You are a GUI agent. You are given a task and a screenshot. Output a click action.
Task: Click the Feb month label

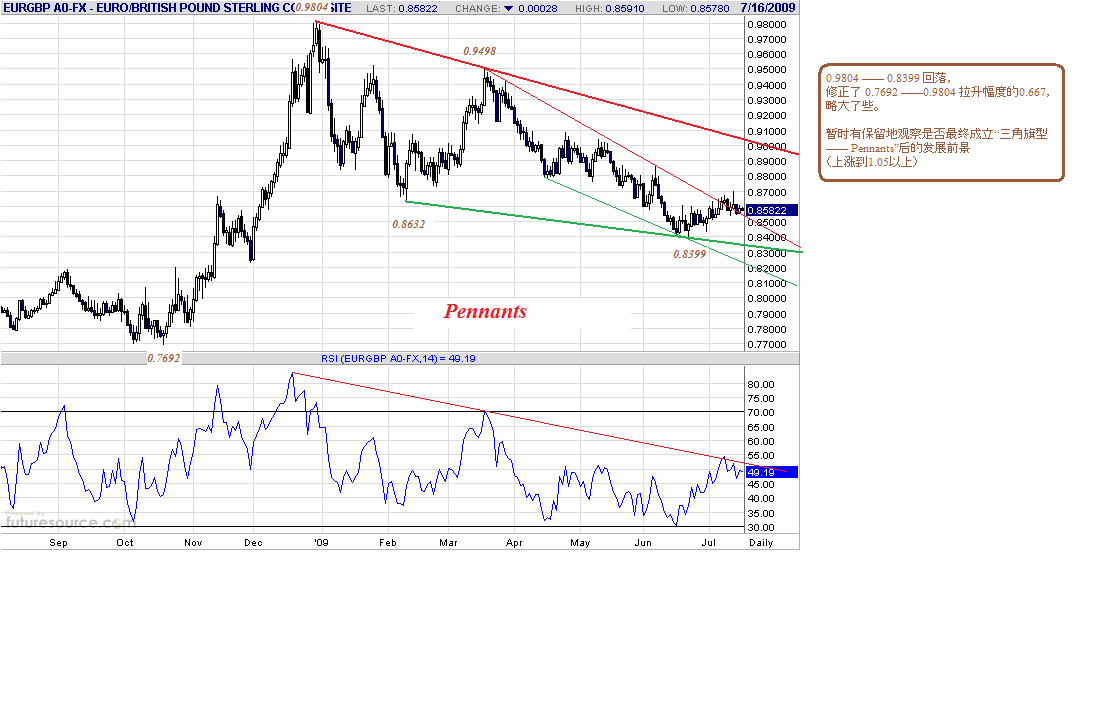click(388, 543)
